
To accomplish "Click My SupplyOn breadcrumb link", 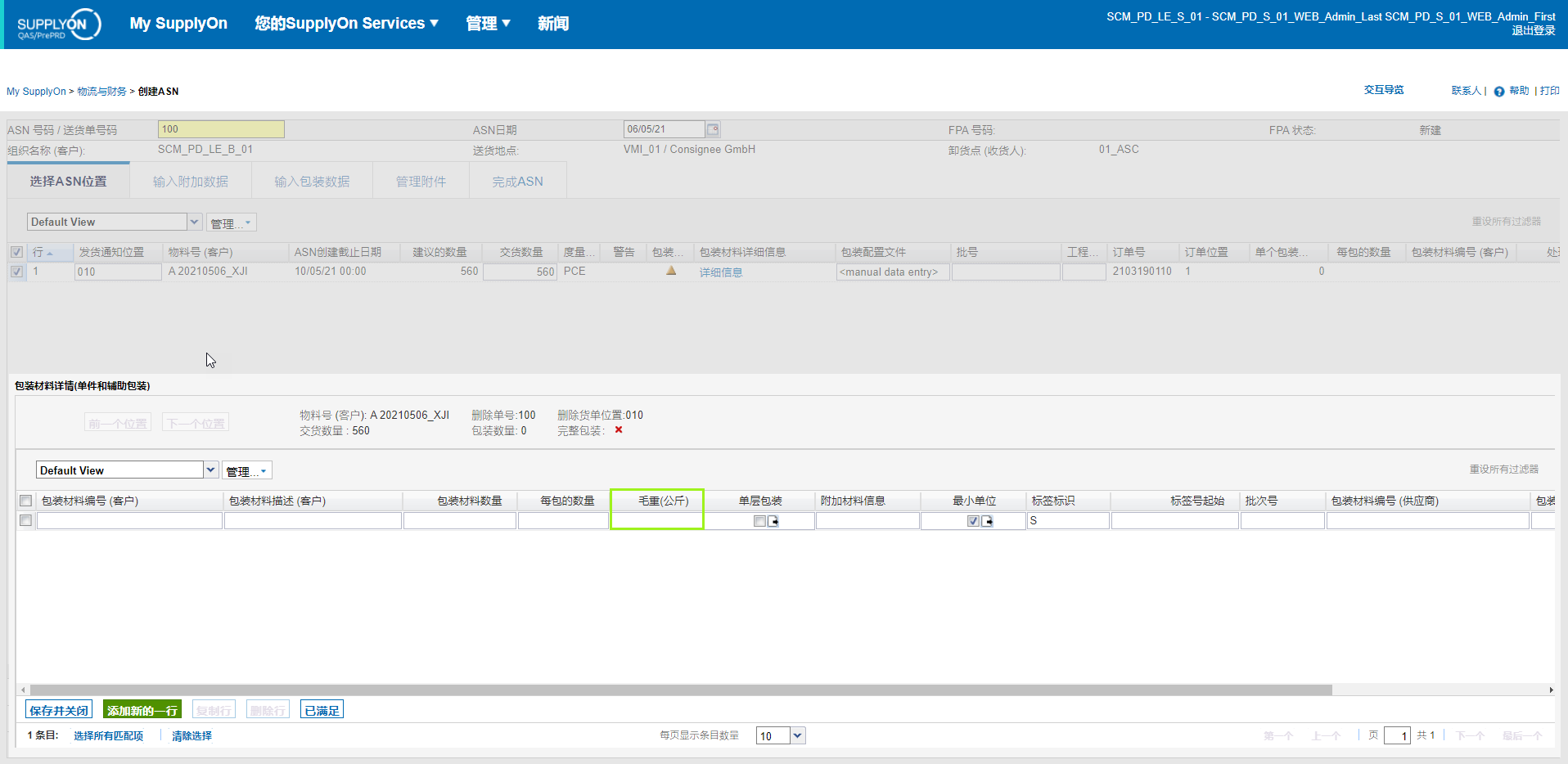I will click(36, 92).
